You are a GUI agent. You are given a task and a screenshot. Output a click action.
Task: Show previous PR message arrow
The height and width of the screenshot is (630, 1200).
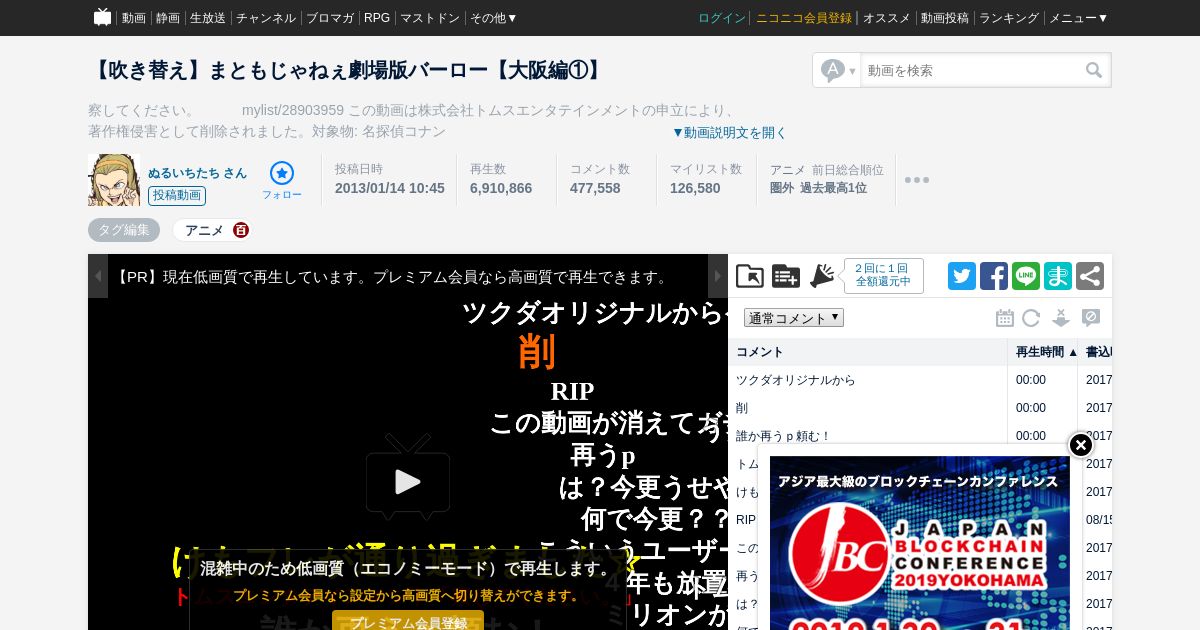point(98,276)
